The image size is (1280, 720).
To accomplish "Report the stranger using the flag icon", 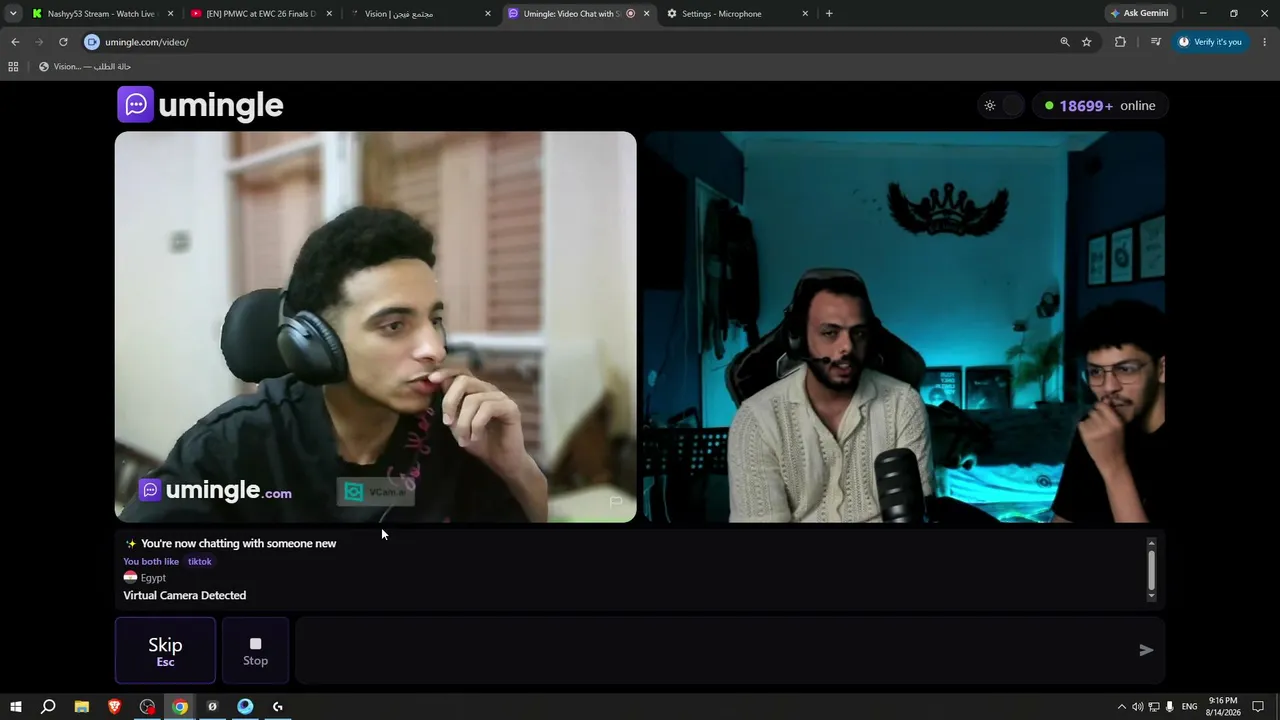I will pos(616,501).
